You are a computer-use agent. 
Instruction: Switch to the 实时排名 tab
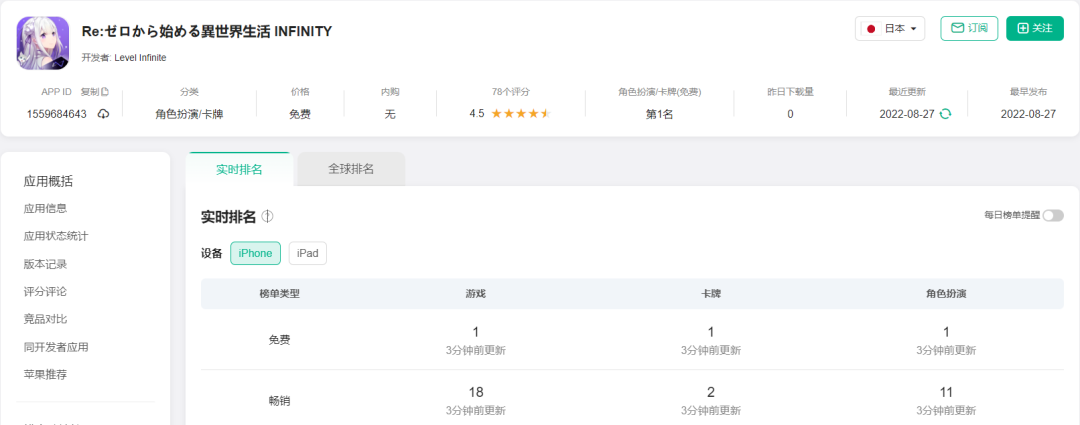coord(239,169)
